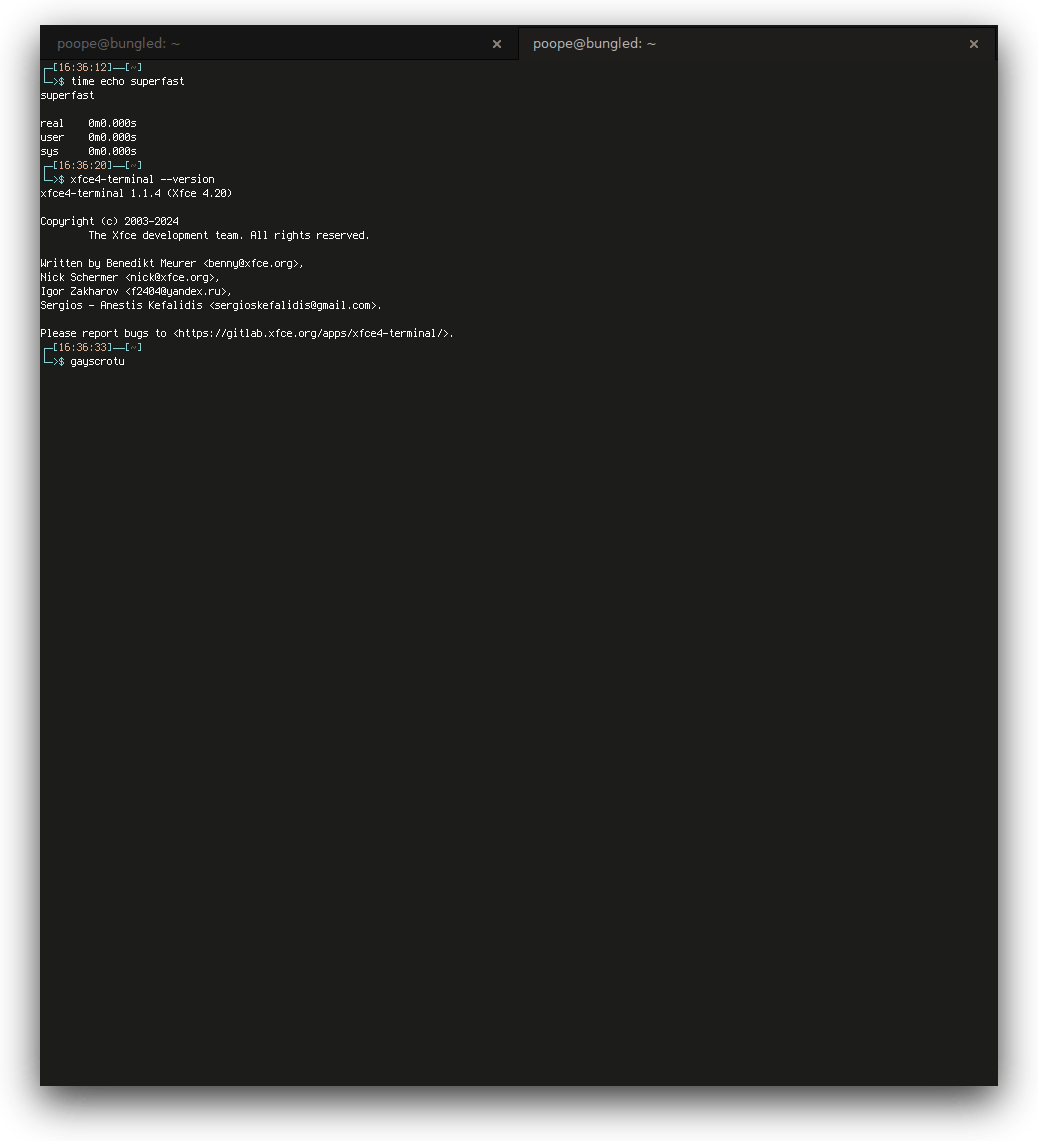Click the 'real 0m0.000s' output line
The width and height of the screenshot is (1038, 1141).
tap(89, 124)
